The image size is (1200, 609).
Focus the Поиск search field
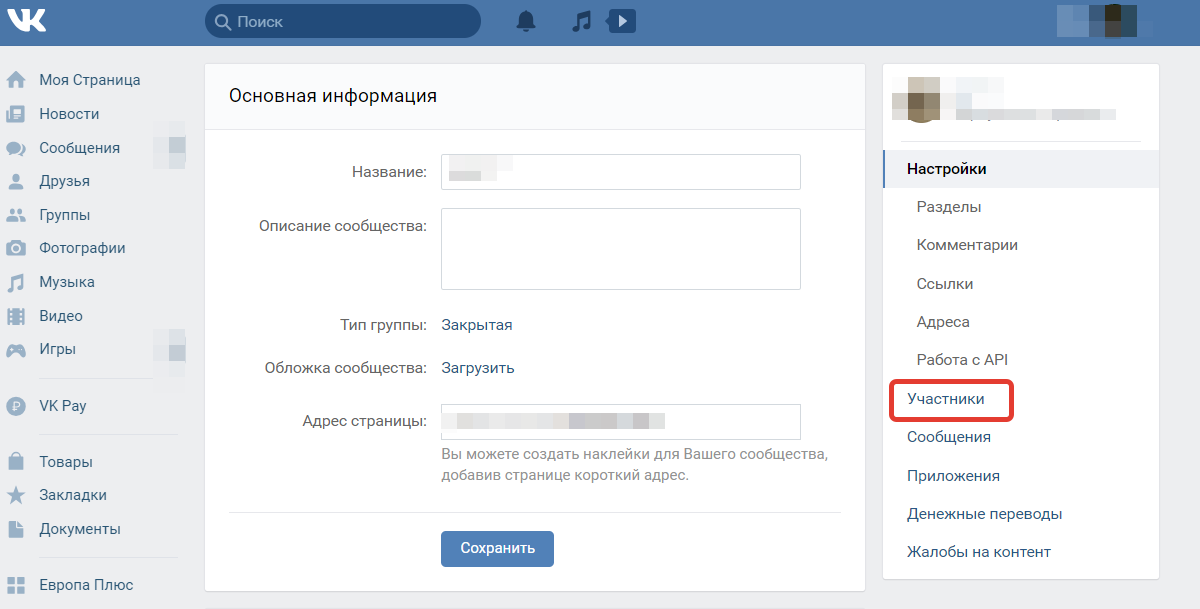pos(343,21)
